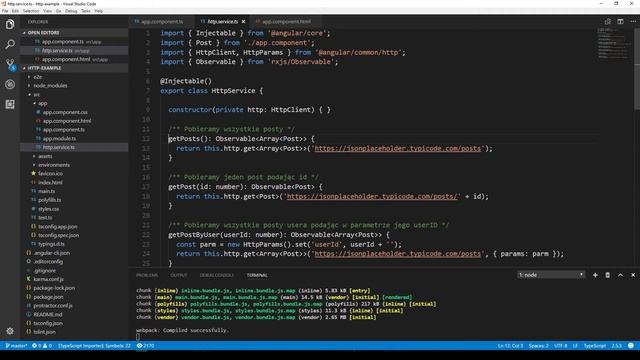640x360 pixels.
Task: Click TypeScript language mode in status bar
Action: click(x=594, y=346)
